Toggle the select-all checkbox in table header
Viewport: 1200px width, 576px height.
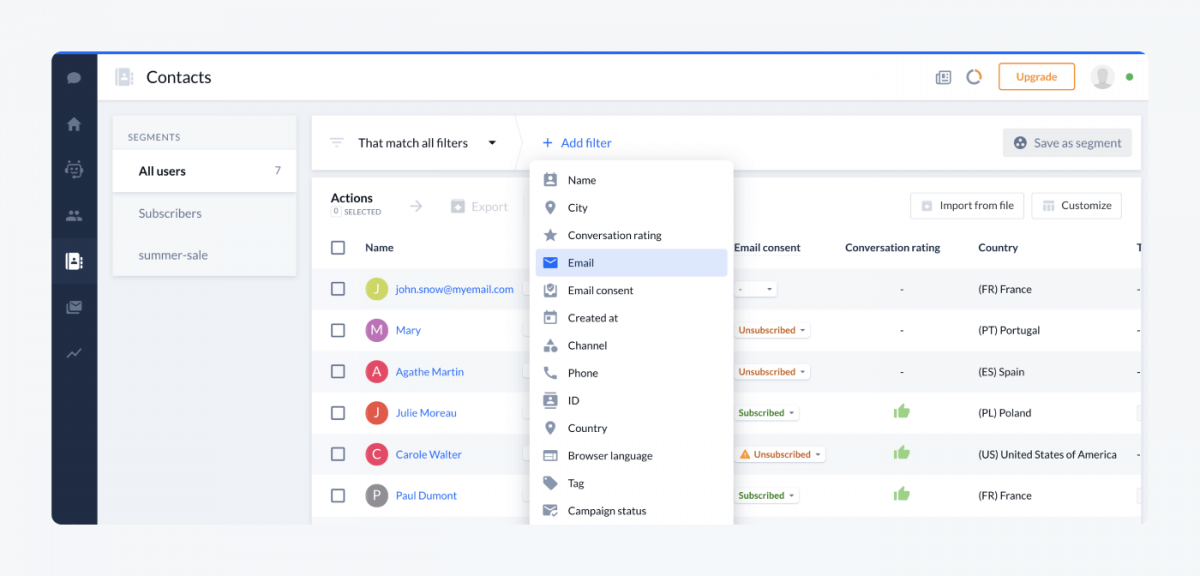click(x=338, y=247)
